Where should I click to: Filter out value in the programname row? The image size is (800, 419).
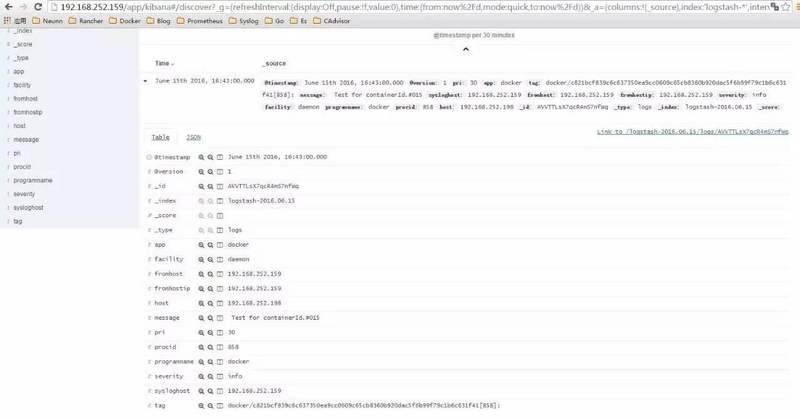click(x=210, y=362)
